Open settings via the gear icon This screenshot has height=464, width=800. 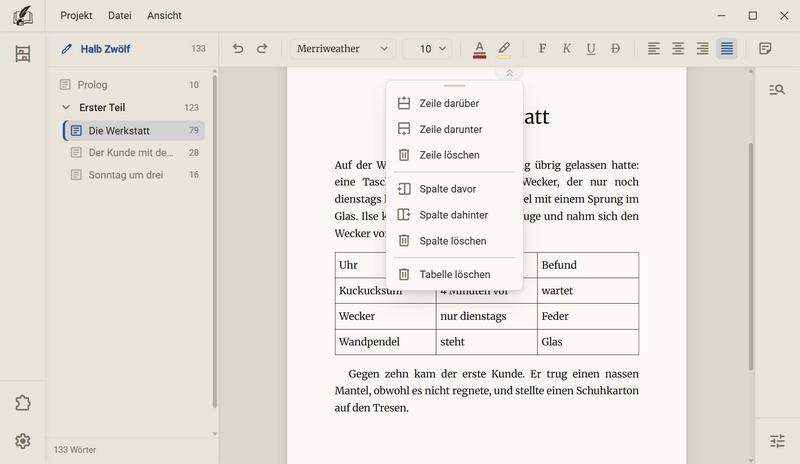pos(22,441)
